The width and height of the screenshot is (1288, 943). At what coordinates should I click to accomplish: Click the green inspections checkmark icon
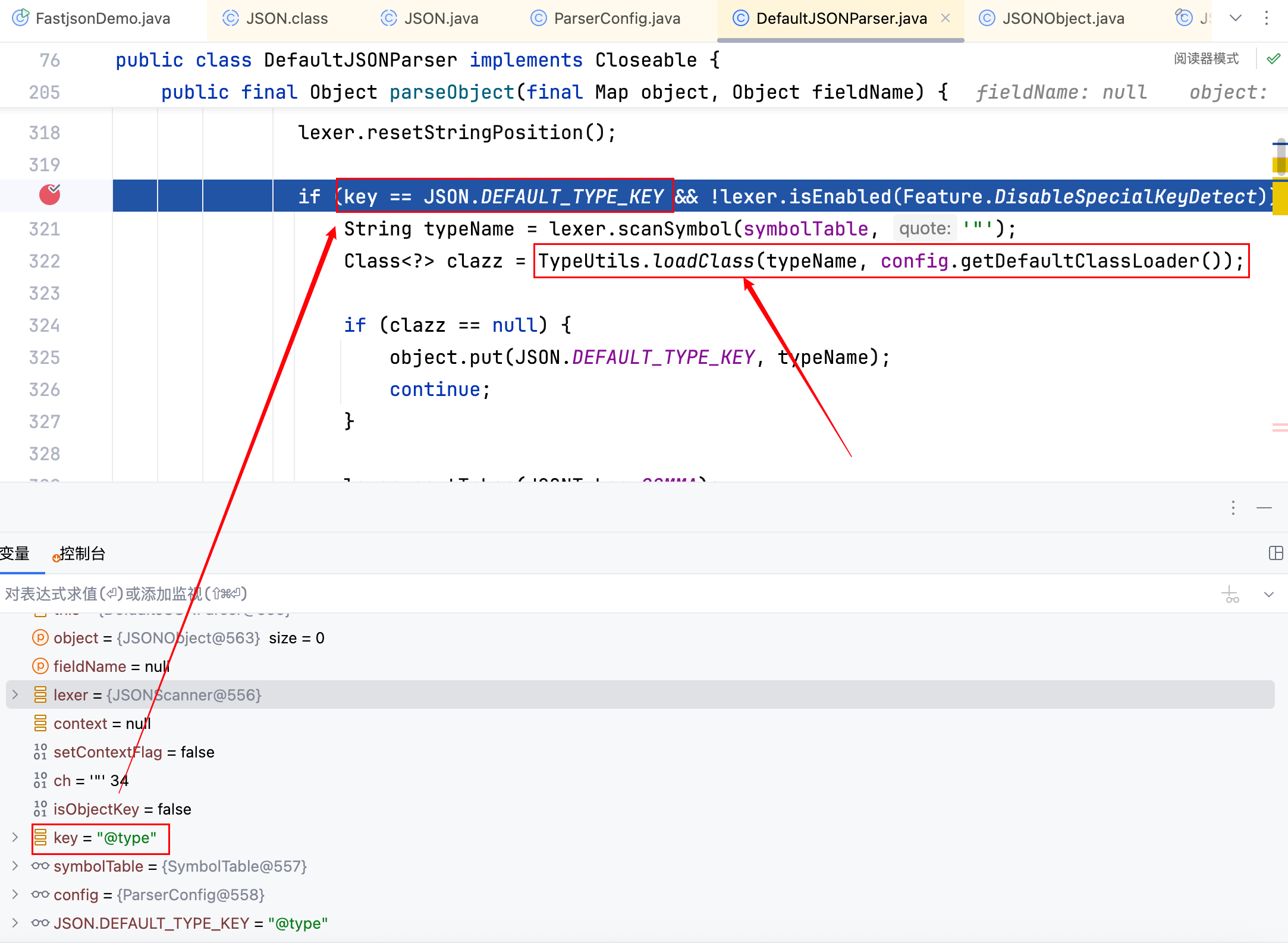(1273, 59)
